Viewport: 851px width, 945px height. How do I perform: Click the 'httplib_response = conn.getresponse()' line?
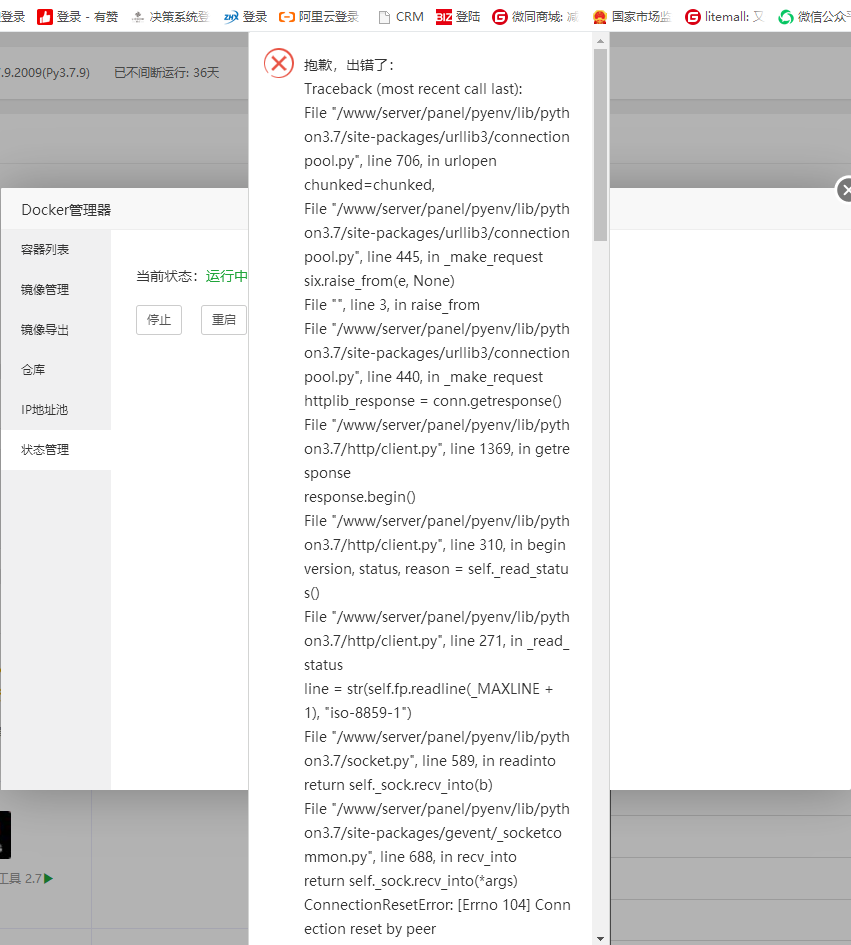tap(433, 401)
